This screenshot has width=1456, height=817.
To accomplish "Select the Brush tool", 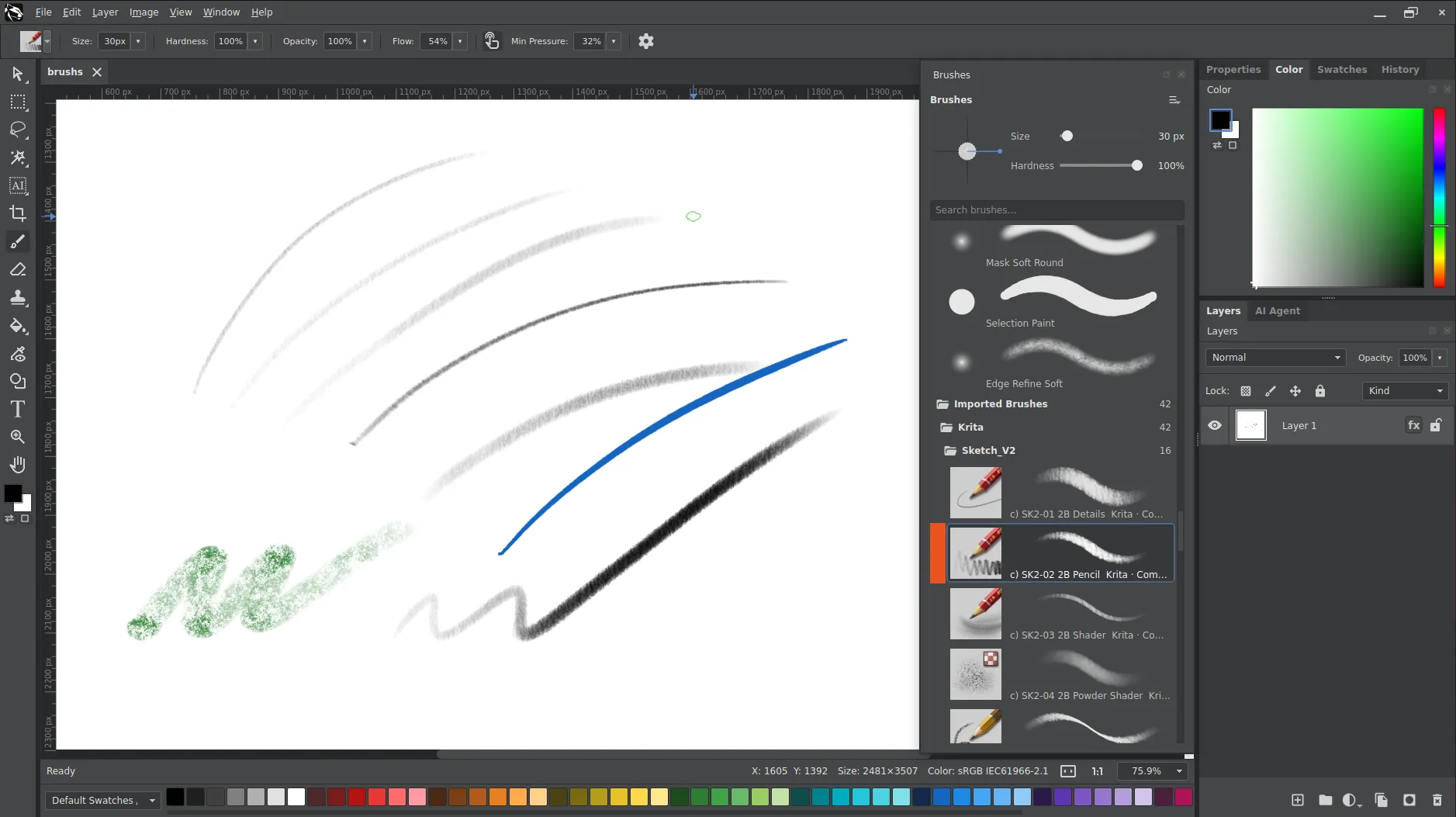I will coord(18,241).
